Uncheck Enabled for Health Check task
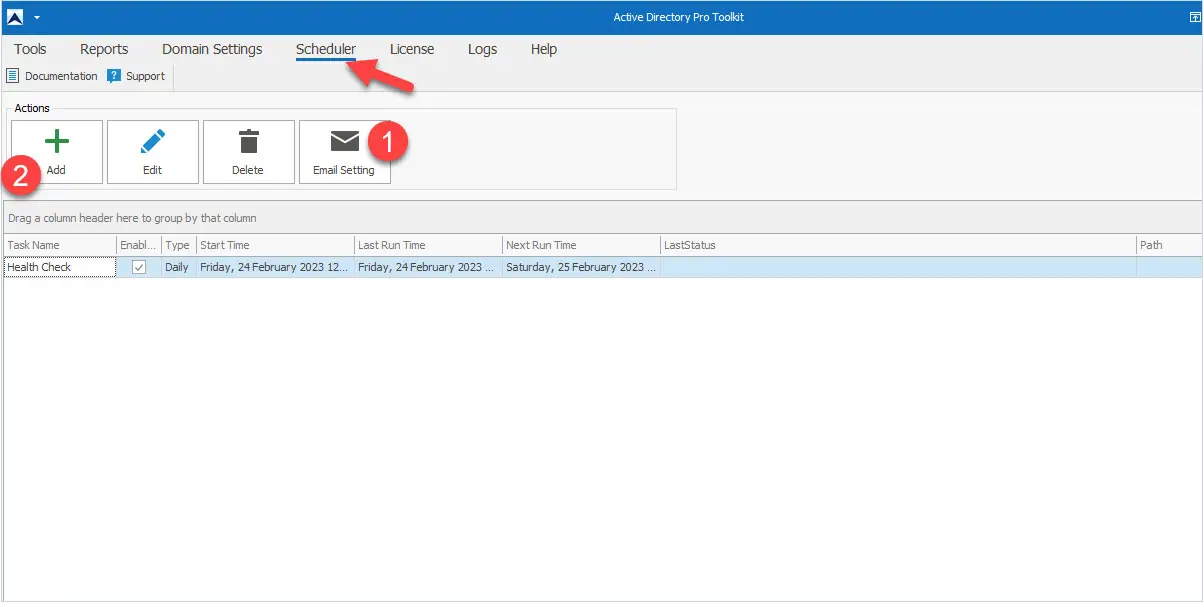Screen dimensions: 1203x602 [x=139, y=267]
